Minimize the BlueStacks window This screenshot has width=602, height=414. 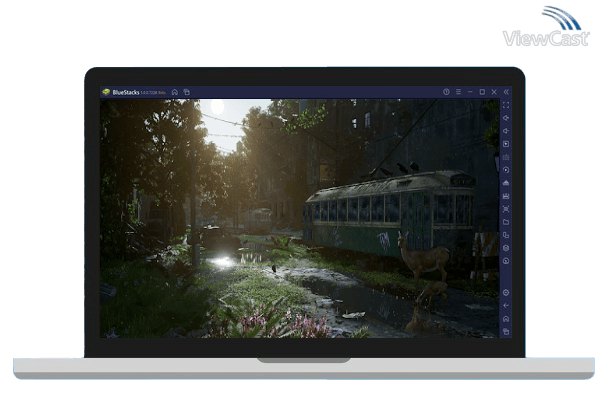point(470,92)
